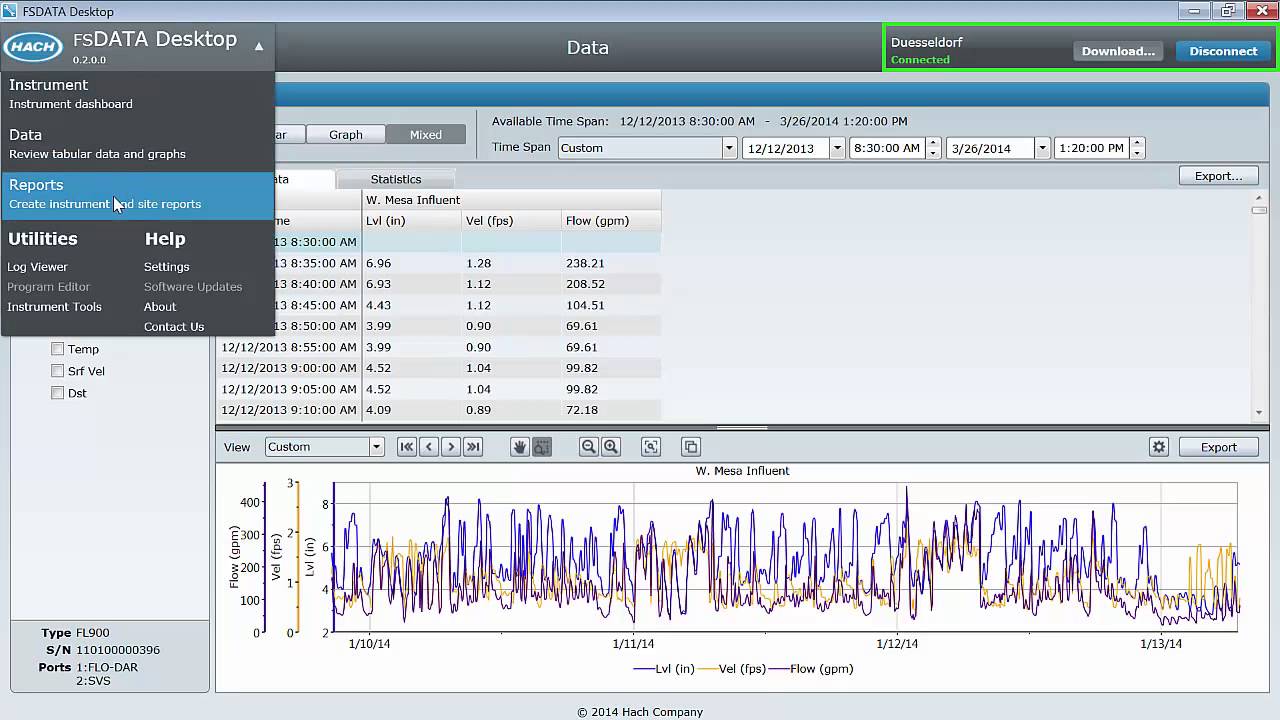The width and height of the screenshot is (1280, 720).
Task: Open the Statistics tab
Action: 396,179
